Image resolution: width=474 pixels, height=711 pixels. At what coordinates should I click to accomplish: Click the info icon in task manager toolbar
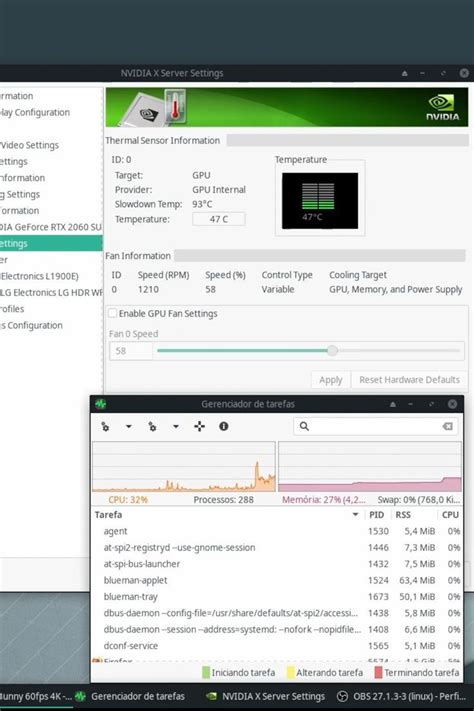click(224, 426)
